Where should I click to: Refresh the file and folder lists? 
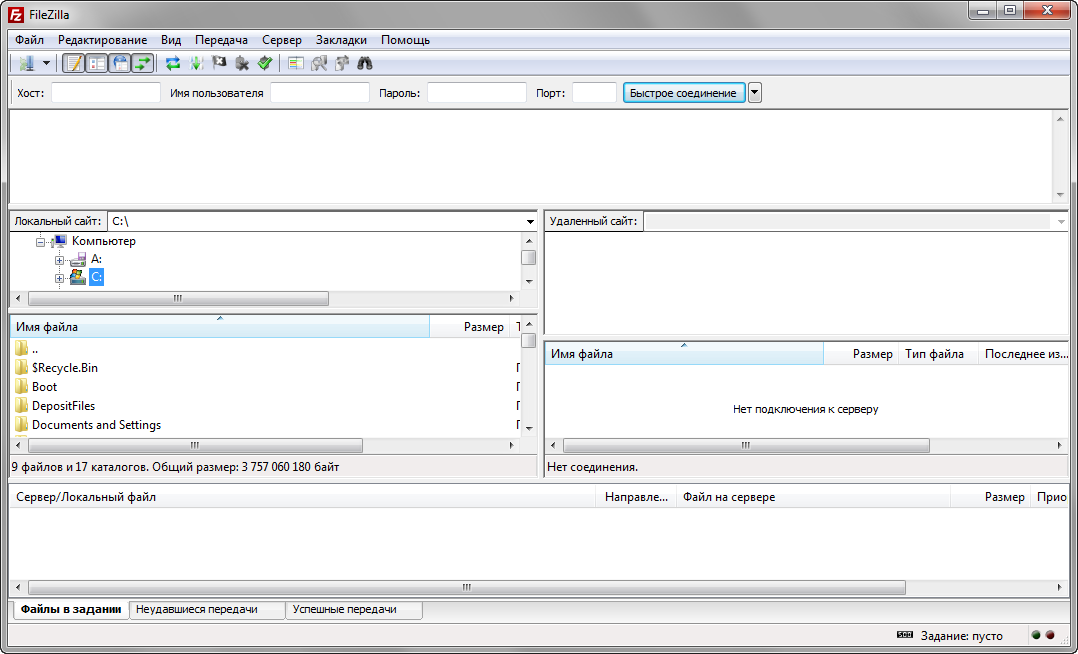(x=173, y=63)
